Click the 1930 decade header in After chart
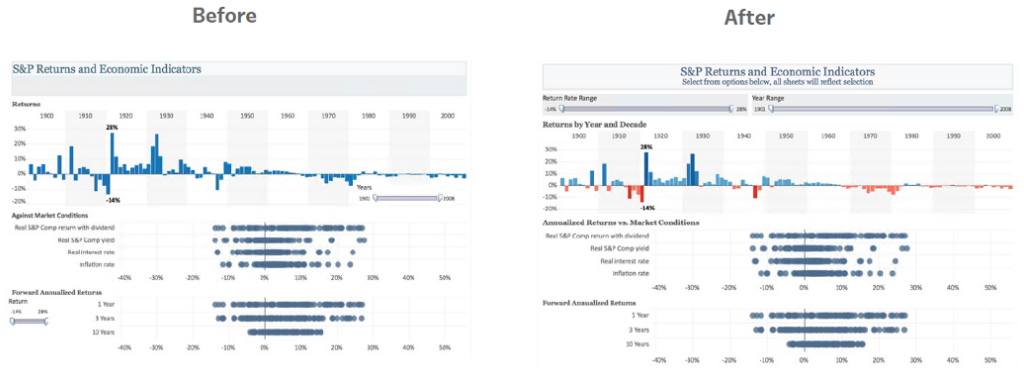The height and width of the screenshot is (374, 1024). click(x=702, y=136)
